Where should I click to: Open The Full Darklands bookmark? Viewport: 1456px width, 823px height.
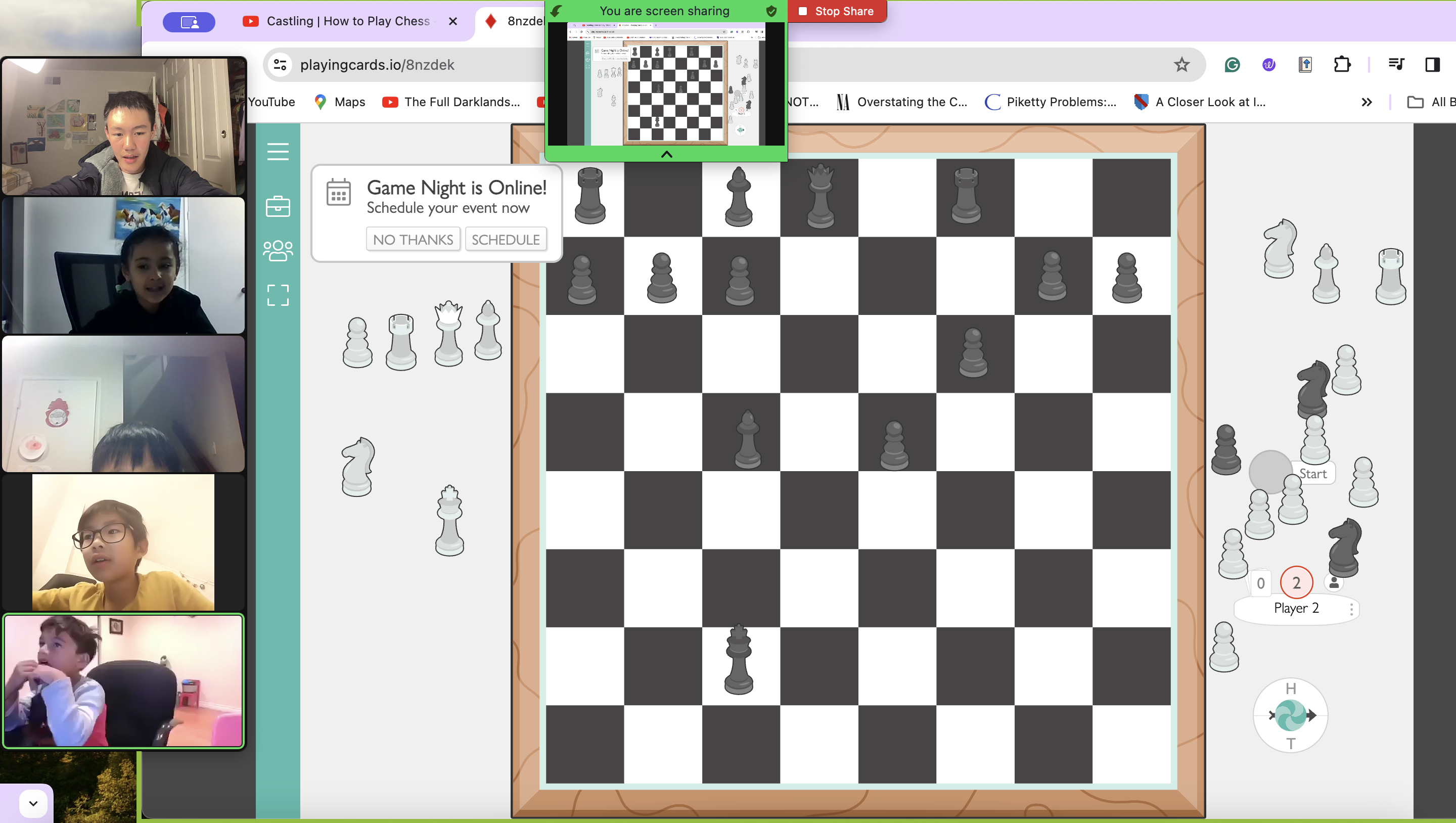tap(451, 102)
